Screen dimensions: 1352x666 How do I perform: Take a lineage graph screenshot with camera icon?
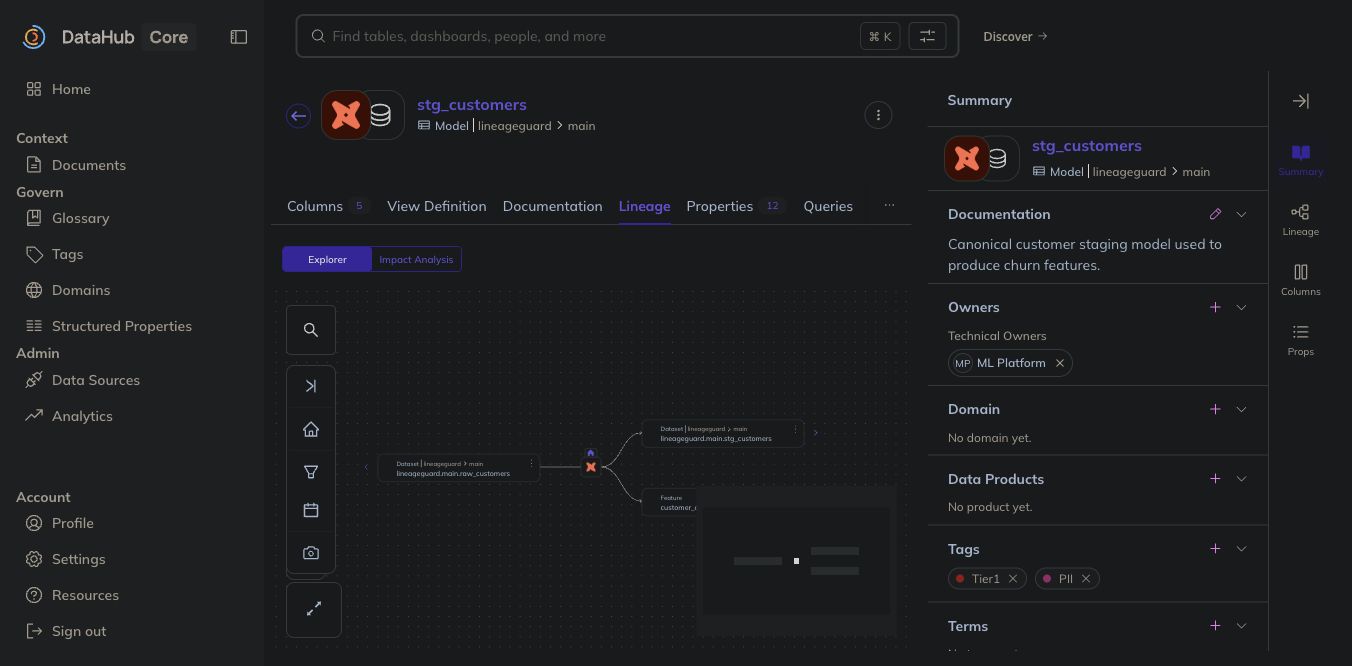[x=311, y=553]
